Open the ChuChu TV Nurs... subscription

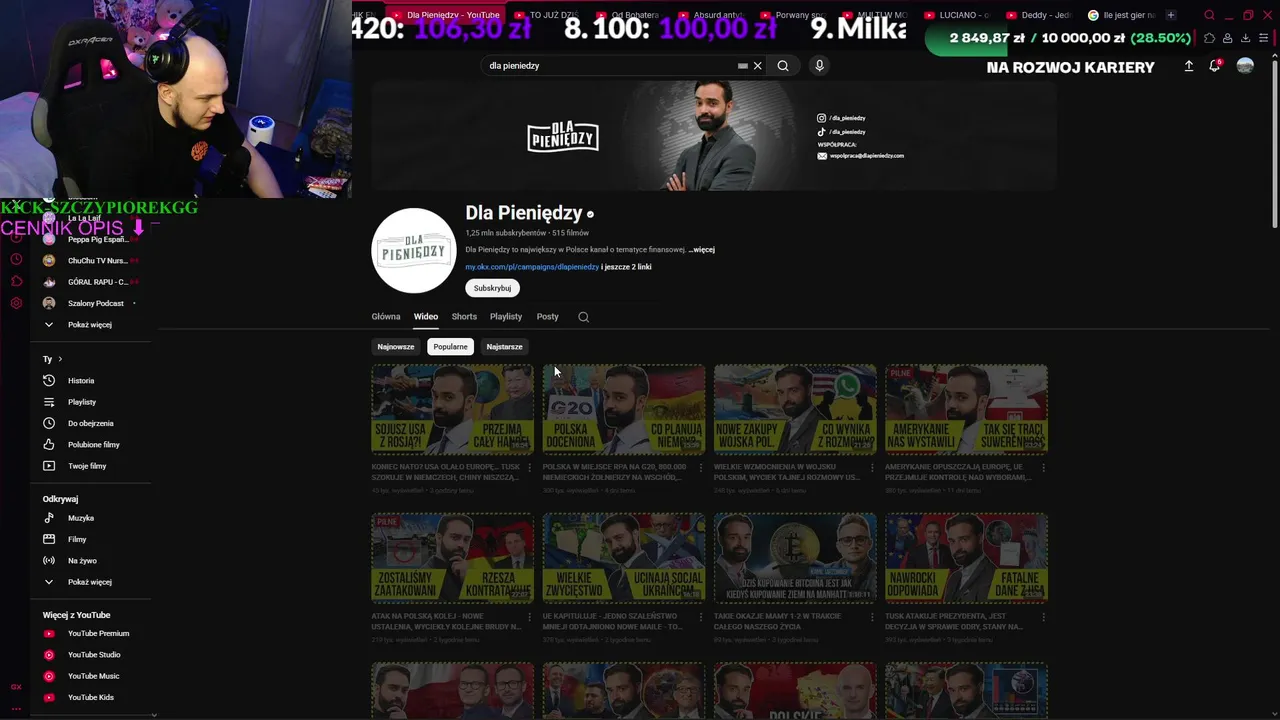pyautogui.click(x=95, y=261)
